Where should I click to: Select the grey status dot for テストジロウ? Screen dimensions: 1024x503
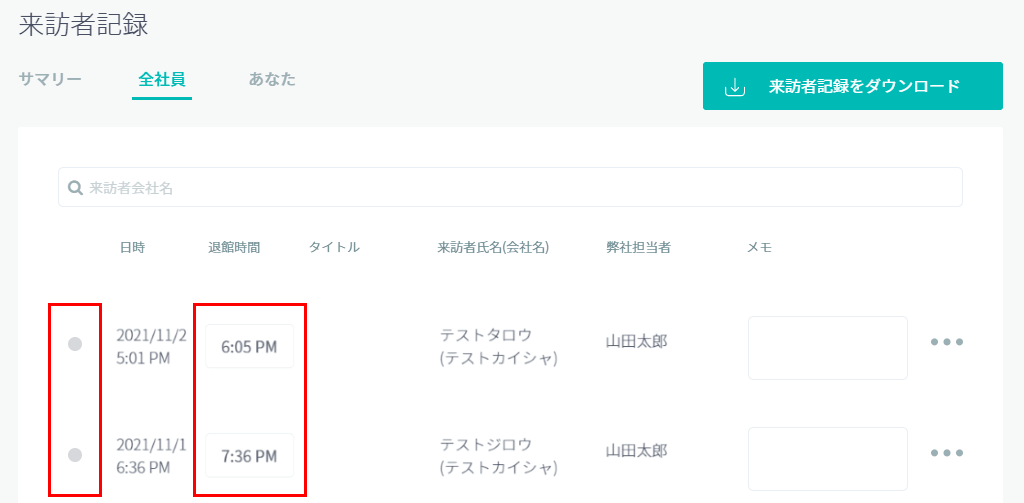75,454
